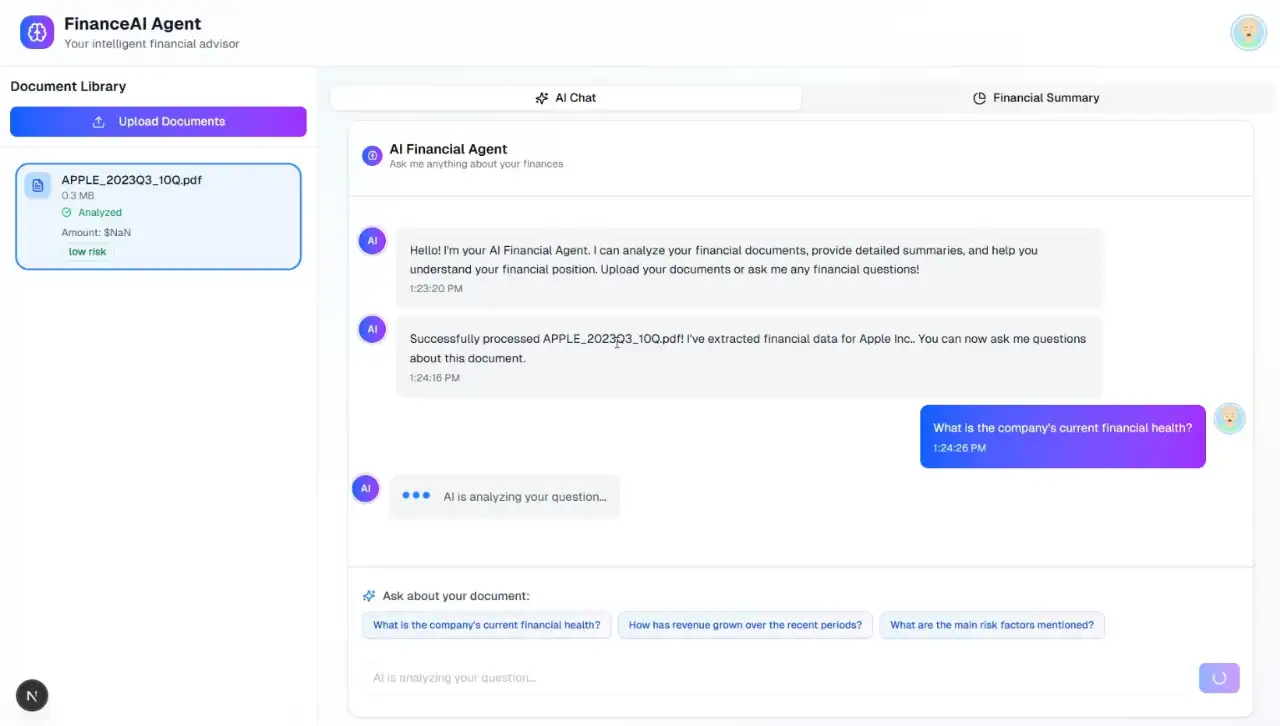Open the user profile avatar in header
1280x726 pixels.
[1248, 32]
